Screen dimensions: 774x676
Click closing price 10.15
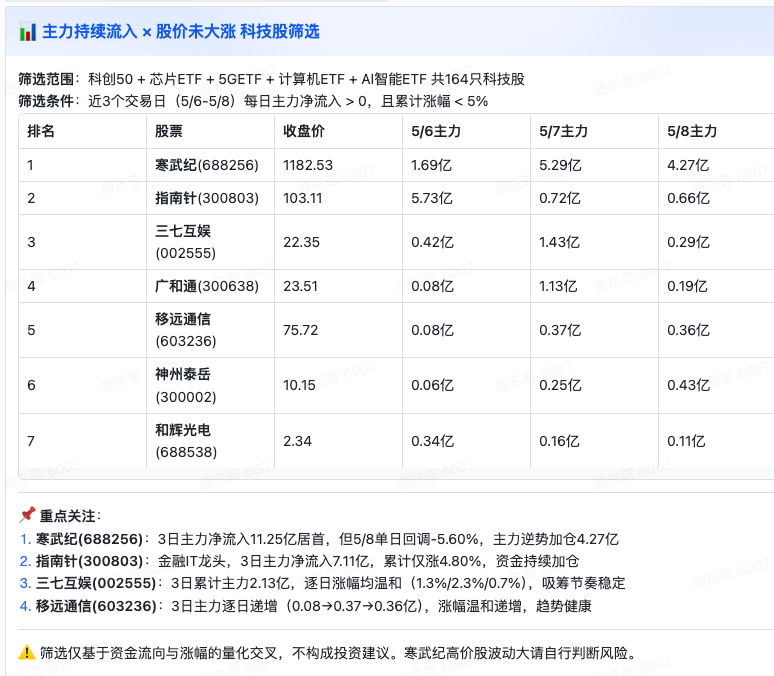tap(299, 385)
